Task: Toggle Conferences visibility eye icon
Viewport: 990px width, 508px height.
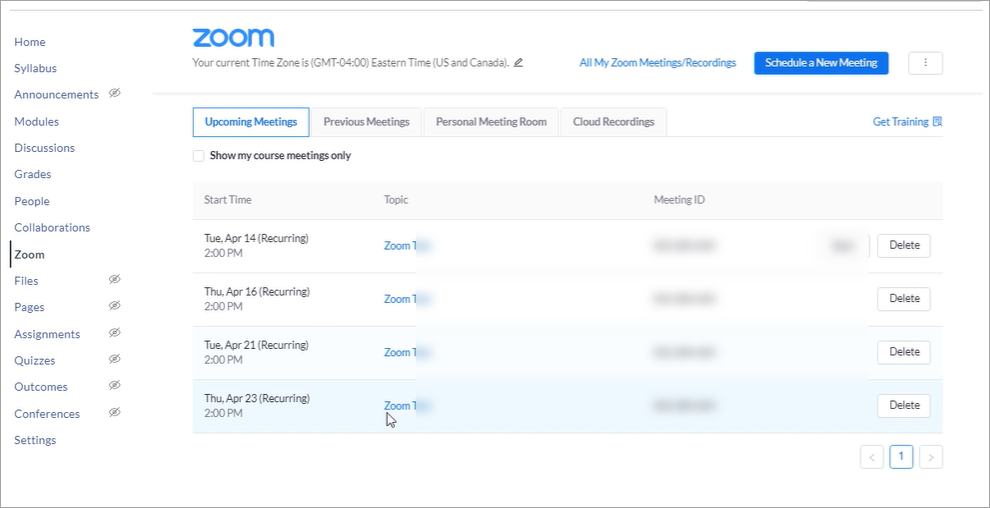Action: pyautogui.click(x=114, y=413)
